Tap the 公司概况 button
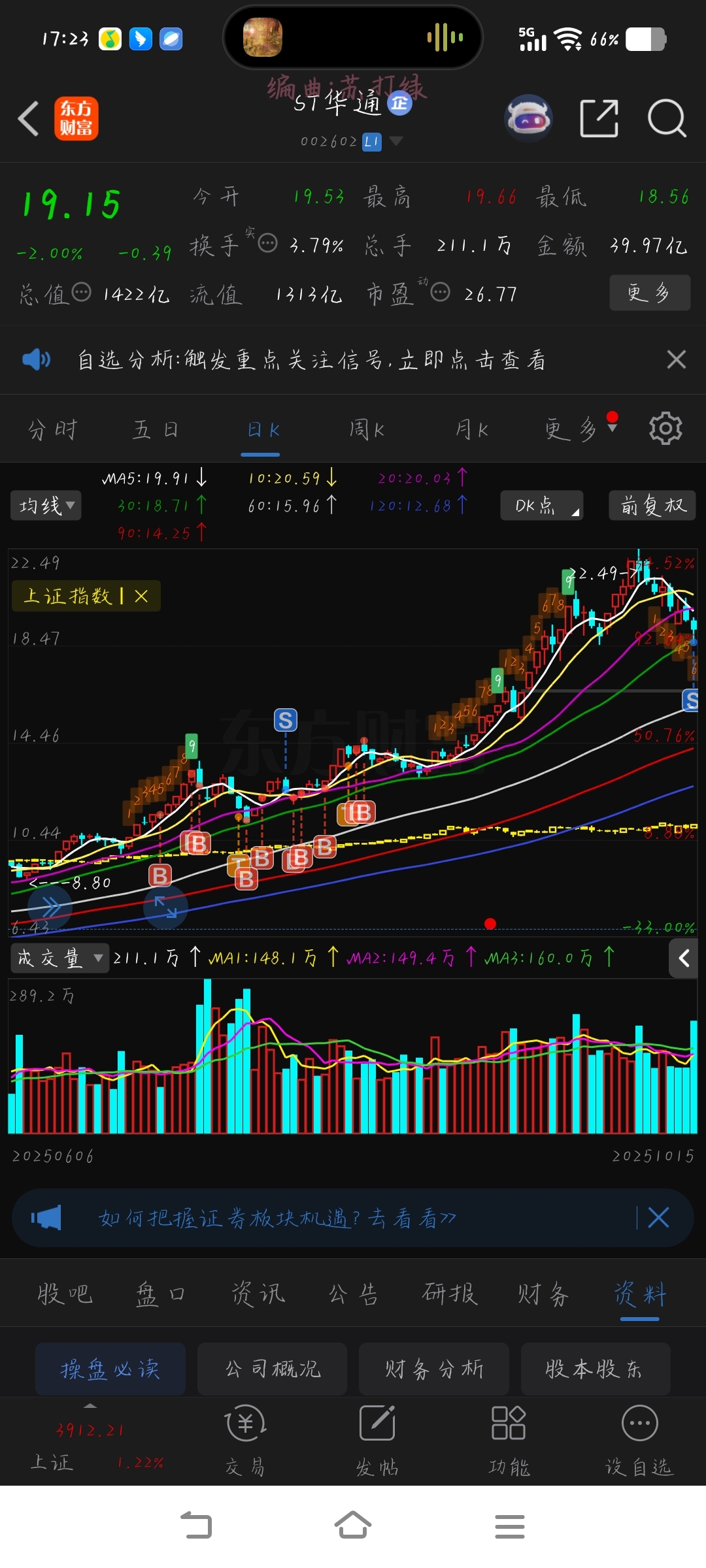The image size is (706, 1568). tap(272, 1368)
